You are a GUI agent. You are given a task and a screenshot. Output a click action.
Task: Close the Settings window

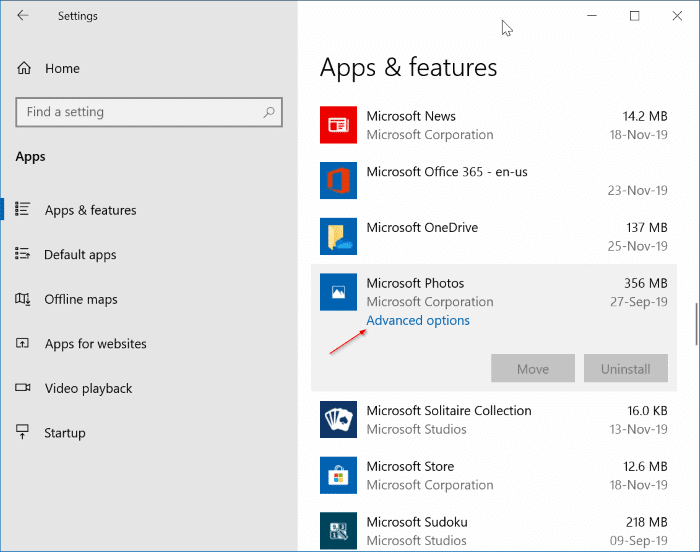(x=677, y=16)
